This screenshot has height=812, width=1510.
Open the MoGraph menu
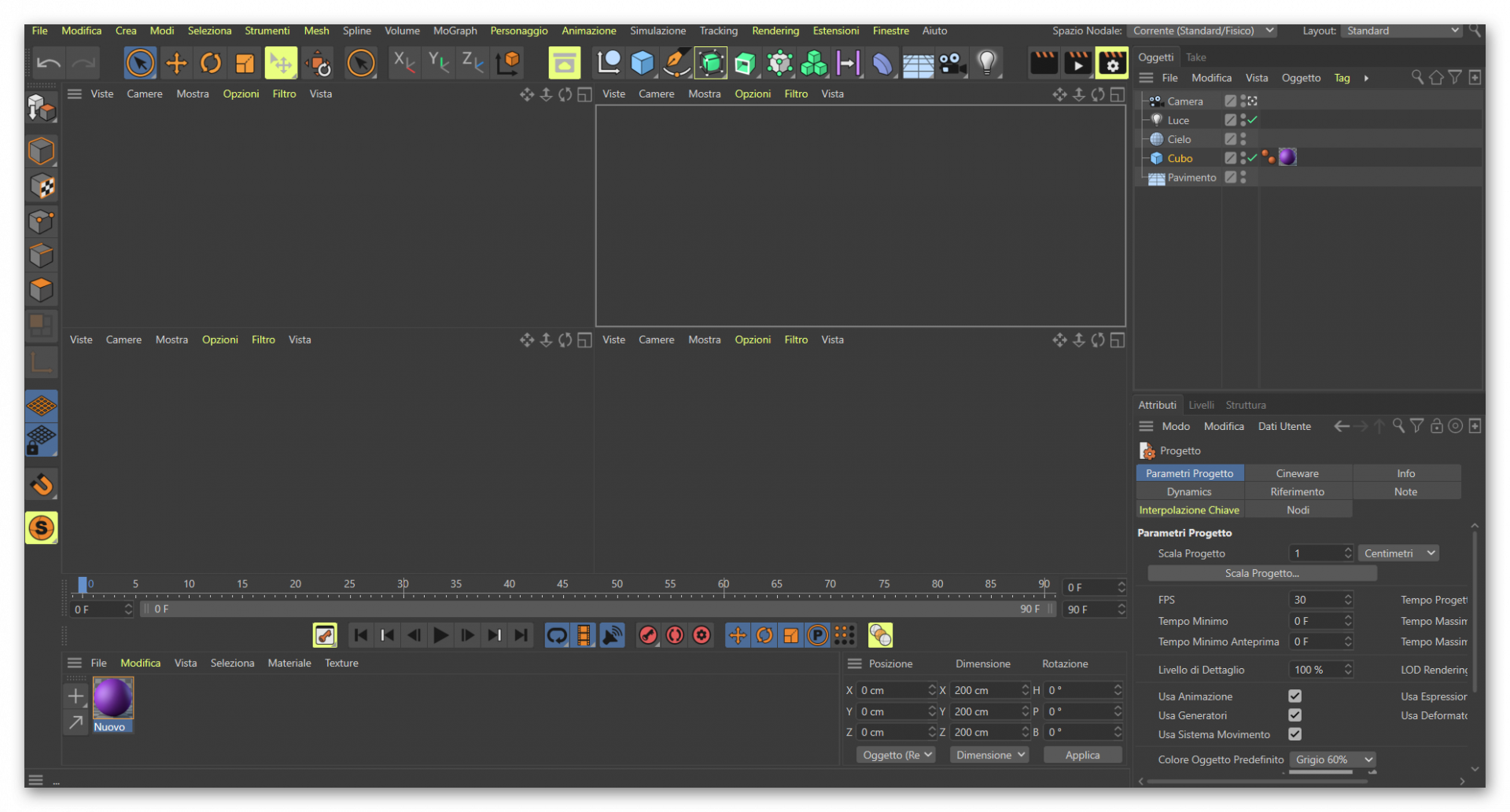click(455, 31)
